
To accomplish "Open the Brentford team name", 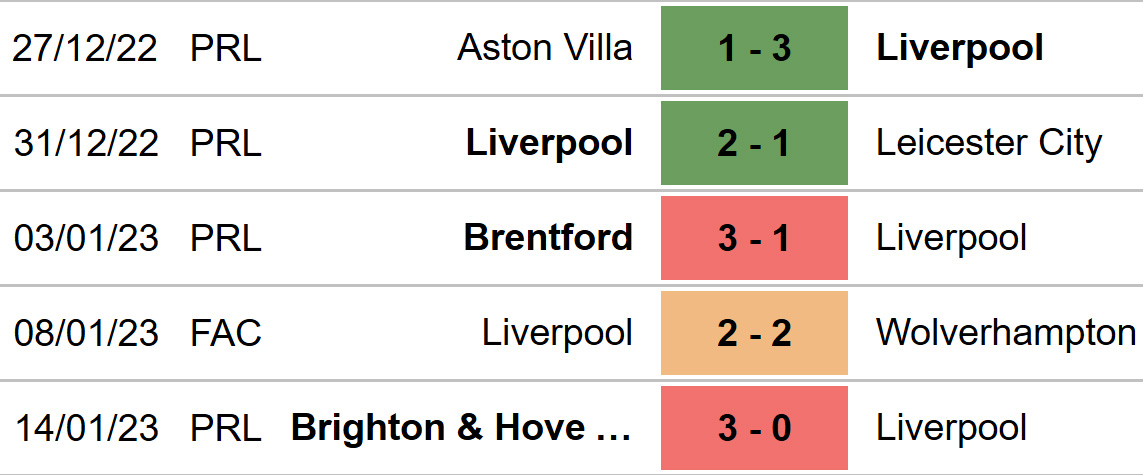I will (548, 238).
